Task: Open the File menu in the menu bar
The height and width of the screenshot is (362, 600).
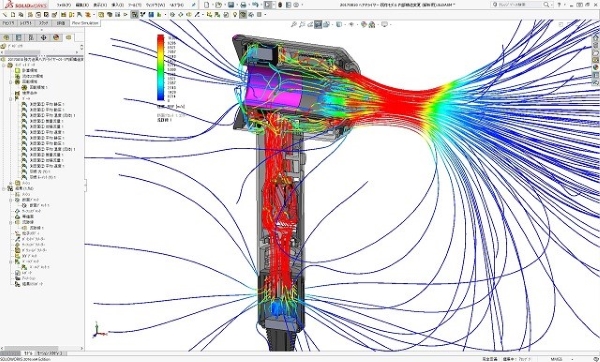Action: coord(64,5)
